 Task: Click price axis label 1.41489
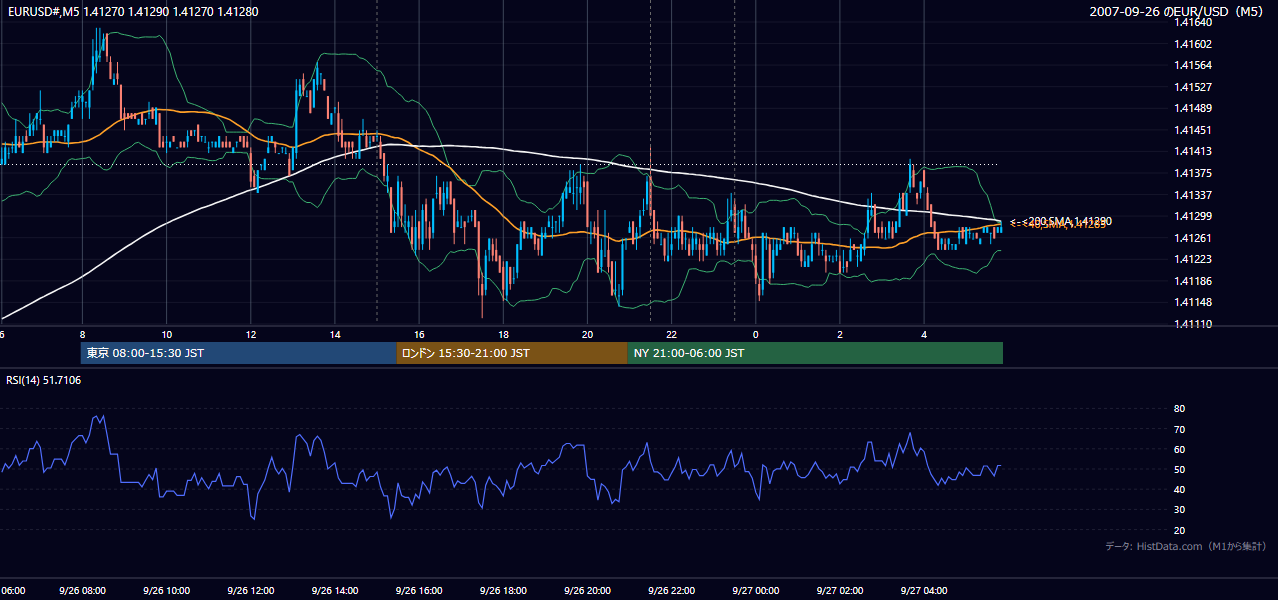(1194, 108)
